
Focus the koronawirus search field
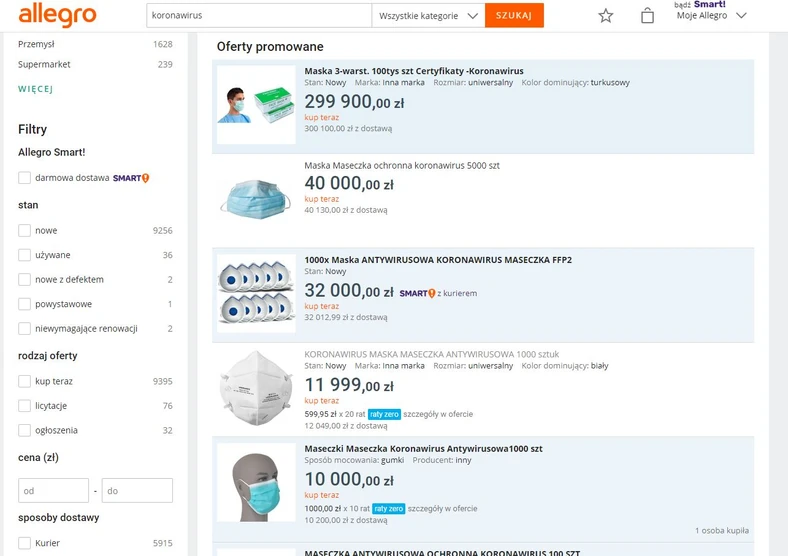[x=259, y=16]
